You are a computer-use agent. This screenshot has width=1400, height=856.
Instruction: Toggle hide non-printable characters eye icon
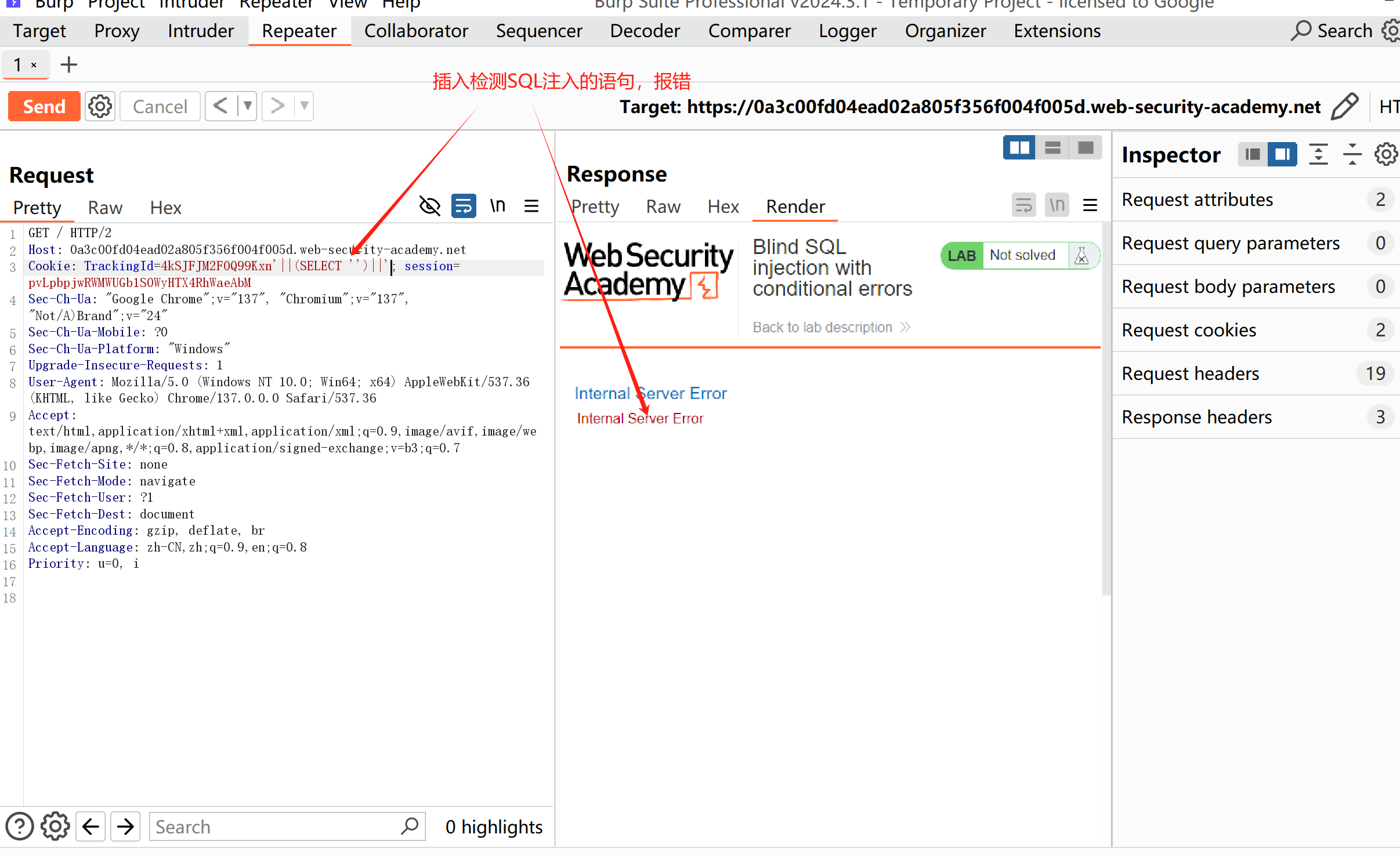(x=429, y=206)
